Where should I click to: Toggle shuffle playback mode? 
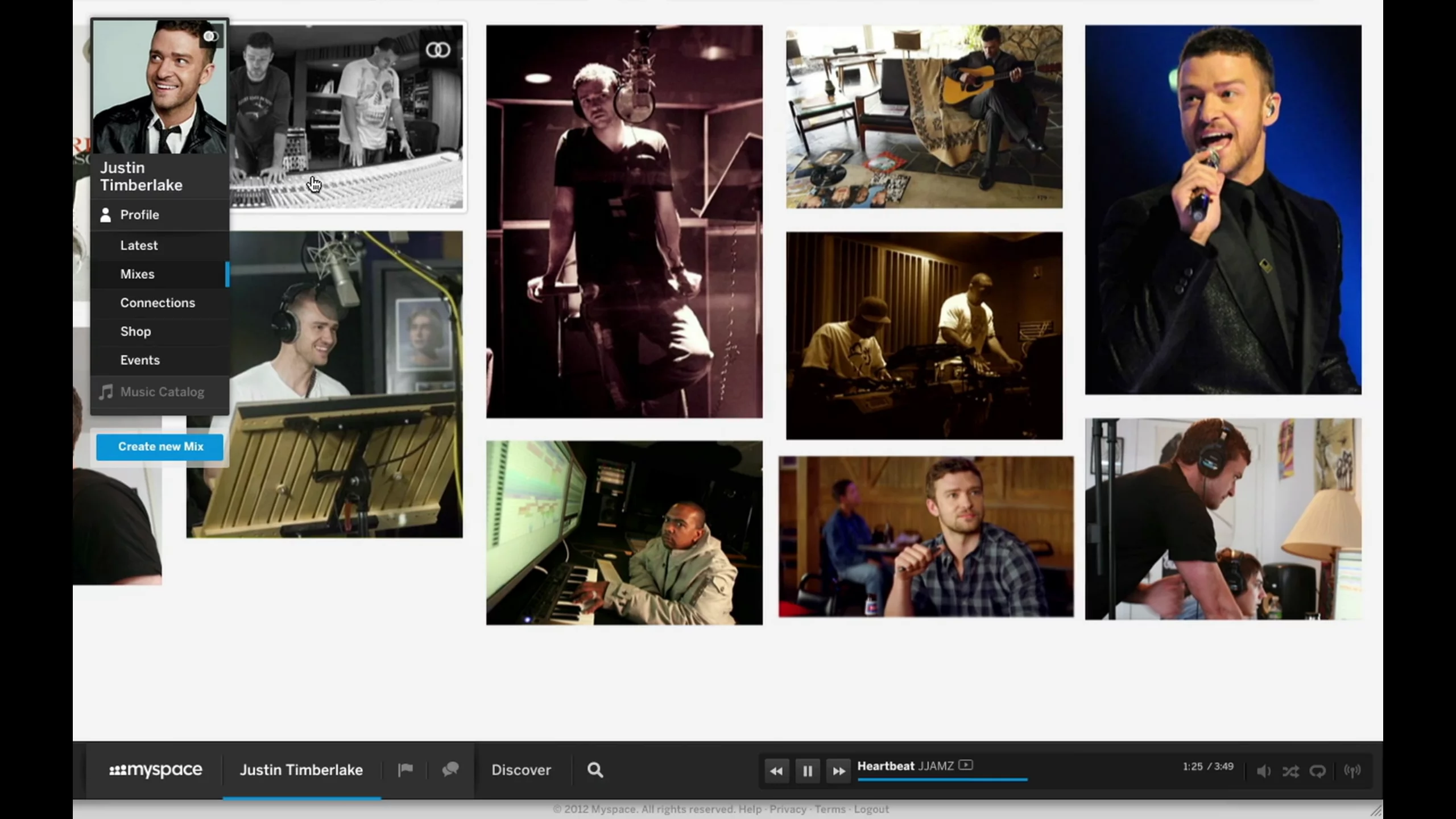[1290, 771]
